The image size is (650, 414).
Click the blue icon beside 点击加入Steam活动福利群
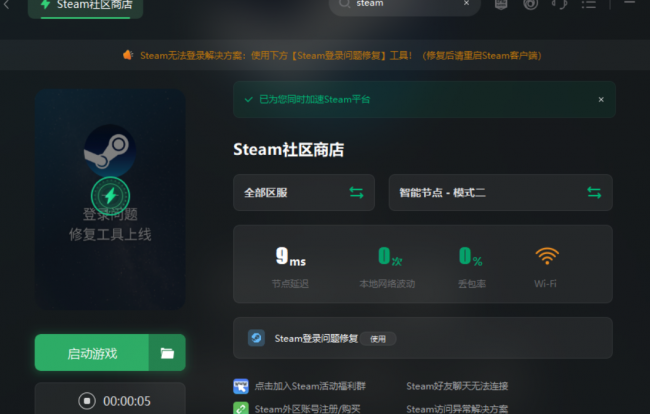pyautogui.click(x=241, y=386)
